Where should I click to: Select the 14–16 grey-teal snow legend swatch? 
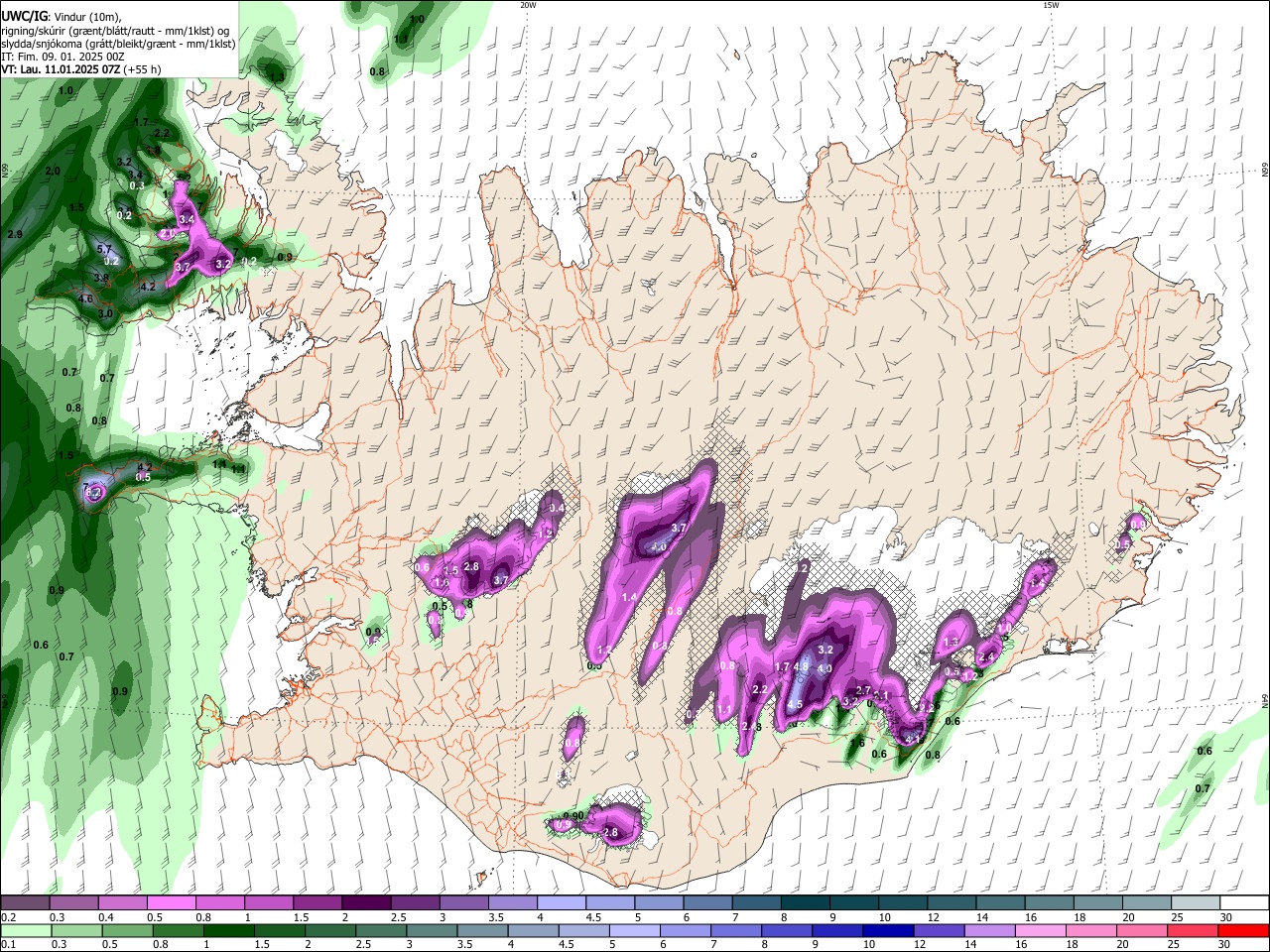point(1000,902)
